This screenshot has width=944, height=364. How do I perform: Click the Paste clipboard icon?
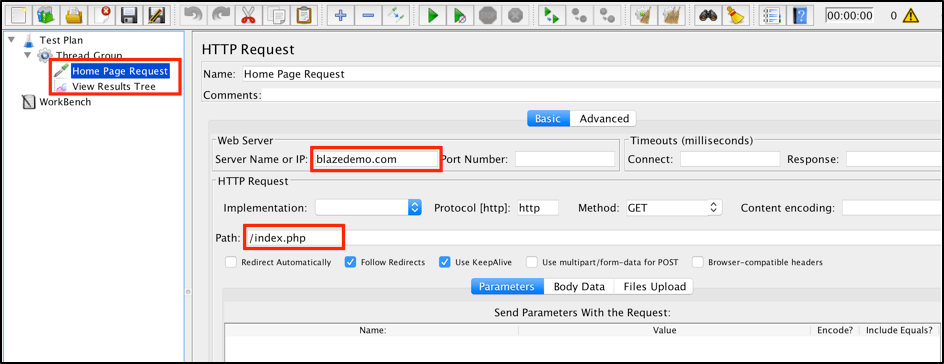[304, 15]
